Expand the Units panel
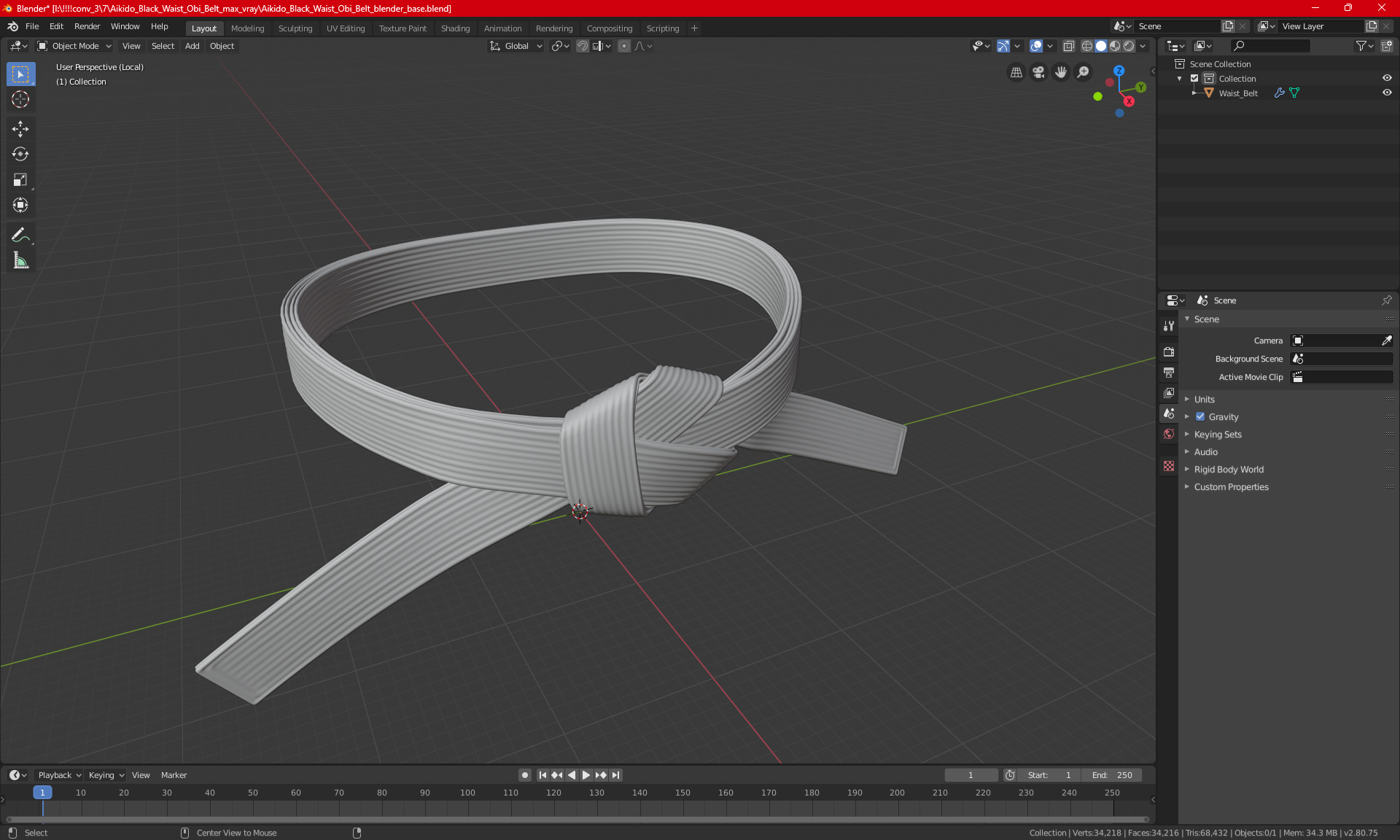1400x840 pixels. 1204,400
